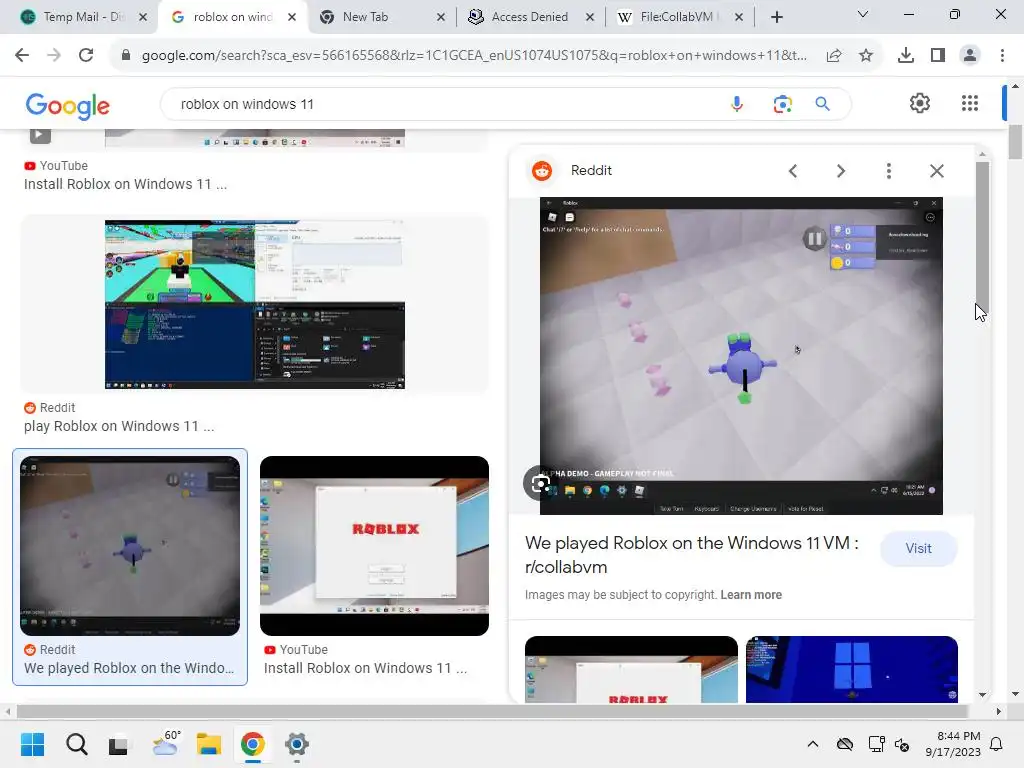This screenshot has width=1024, height=768.
Task: Bookmark this tab with the star icon
Action: tap(866, 56)
